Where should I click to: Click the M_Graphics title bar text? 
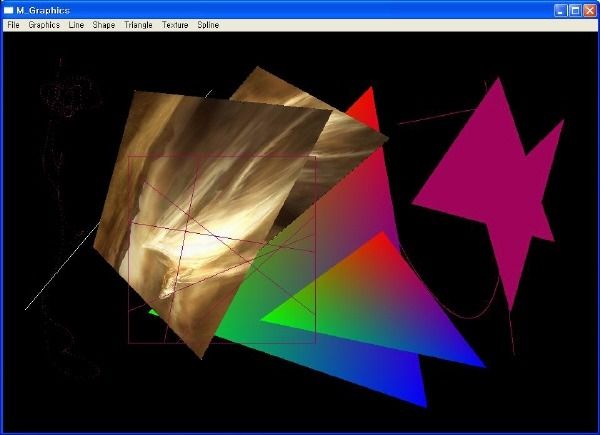(x=43, y=10)
